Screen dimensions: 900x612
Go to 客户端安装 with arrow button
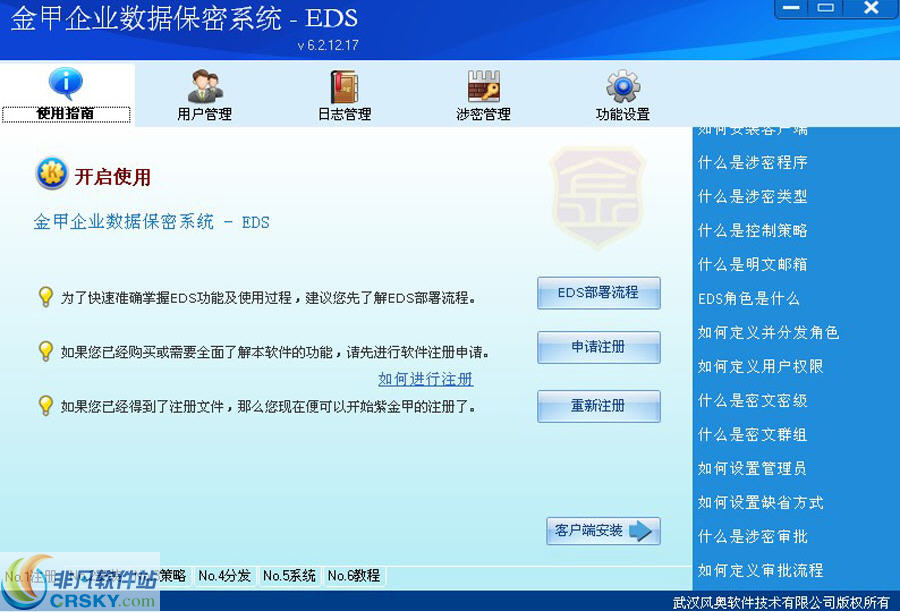tap(603, 531)
